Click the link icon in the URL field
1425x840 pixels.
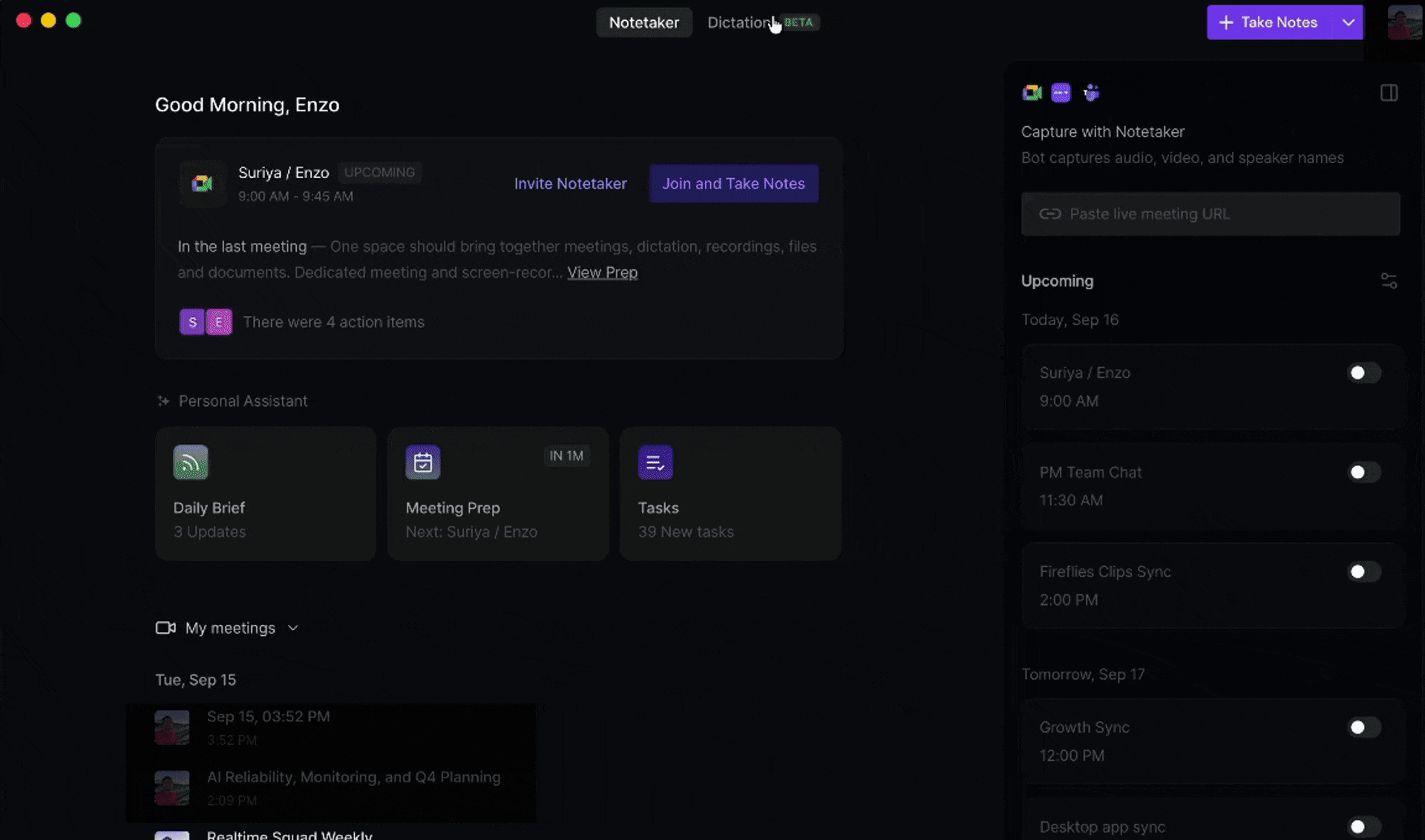1049,214
